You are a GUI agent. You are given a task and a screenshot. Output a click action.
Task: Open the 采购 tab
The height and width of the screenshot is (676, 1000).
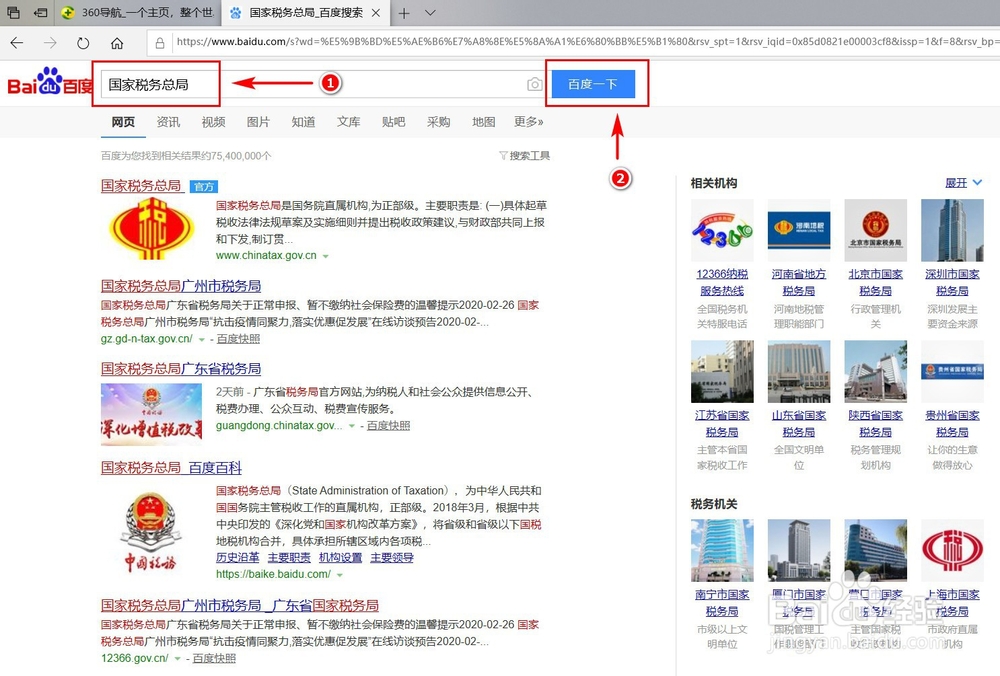(x=439, y=122)
